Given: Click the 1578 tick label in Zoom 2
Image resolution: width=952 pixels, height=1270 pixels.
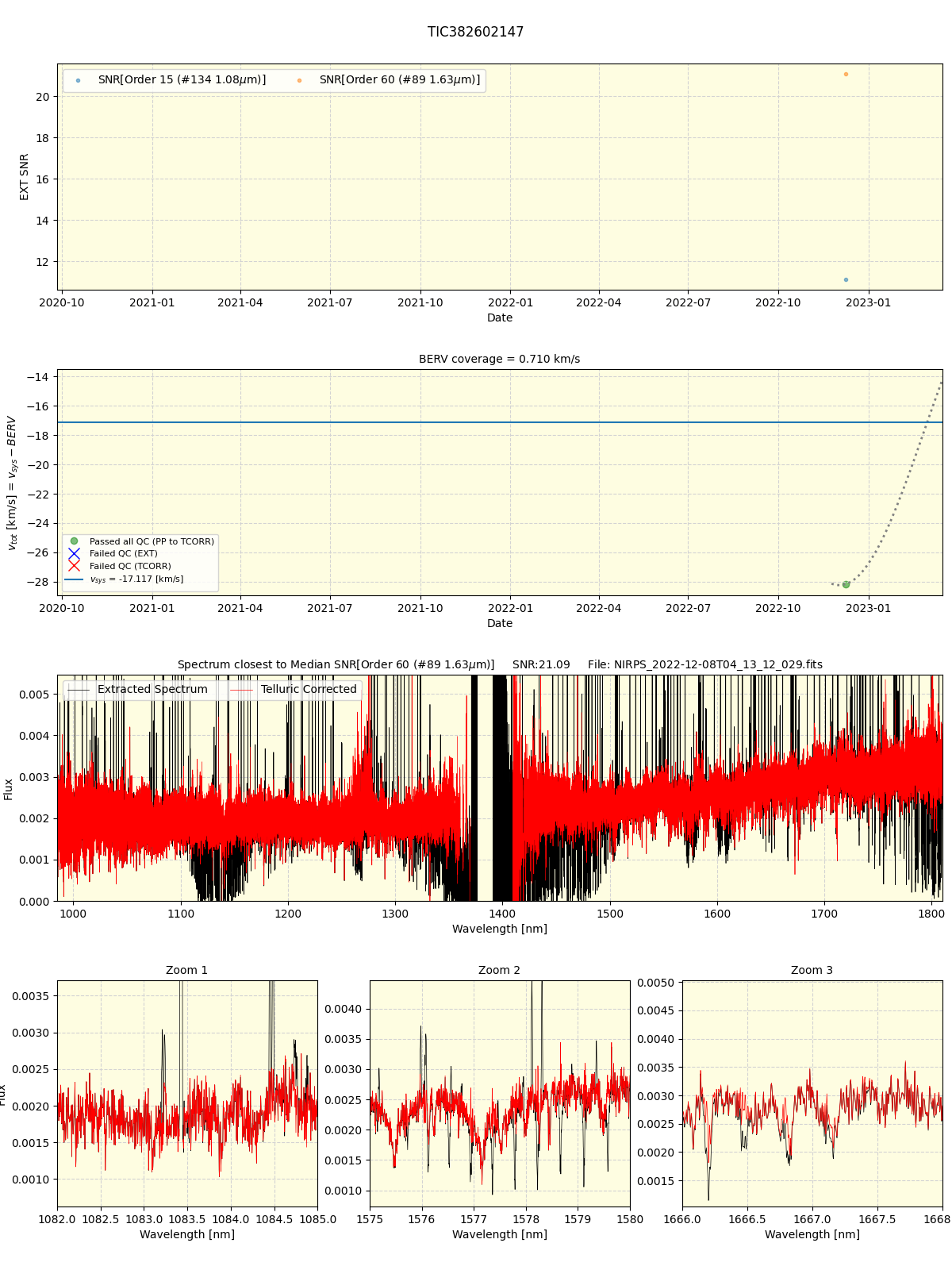Looking at the screenshot, I should [x=525, y=1218].
